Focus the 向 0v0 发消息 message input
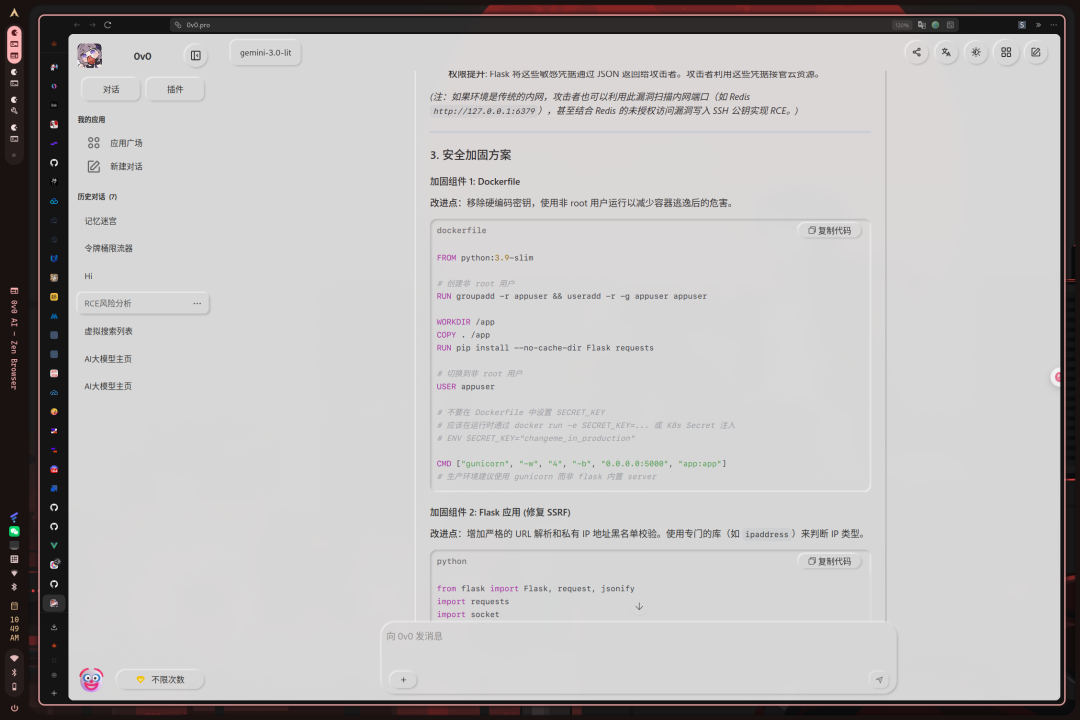The height and width of the screenshot is (720, 1080). point(638,637)
